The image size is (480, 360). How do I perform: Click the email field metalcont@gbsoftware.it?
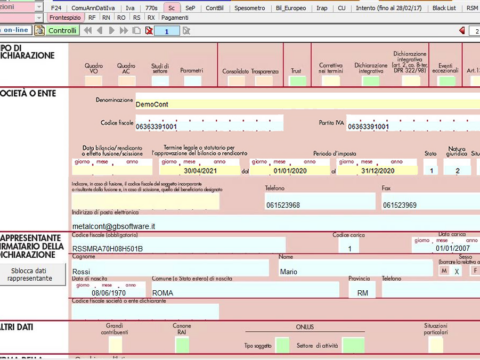click(276, 223)
